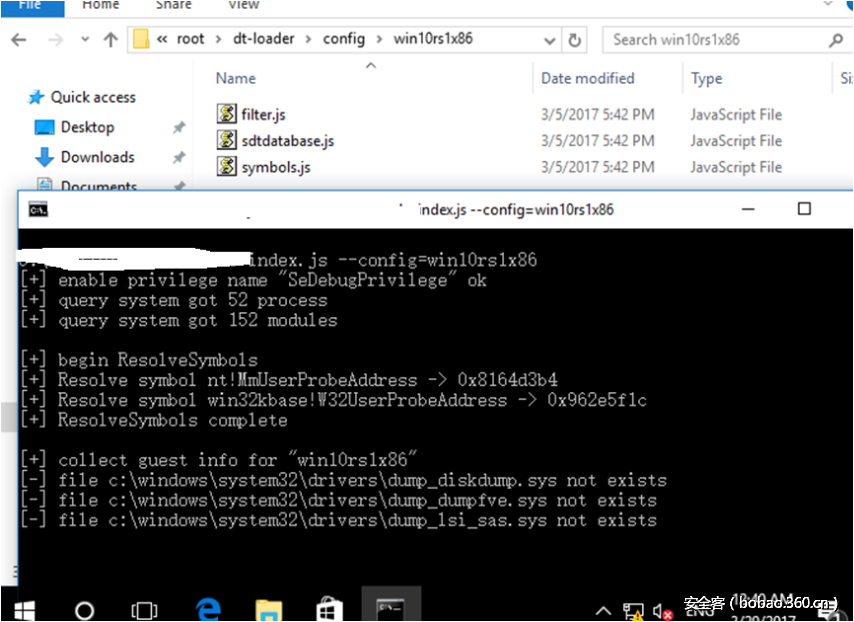
Task: Open File Explorer from the taskbar
Action: tap(269, 610)
